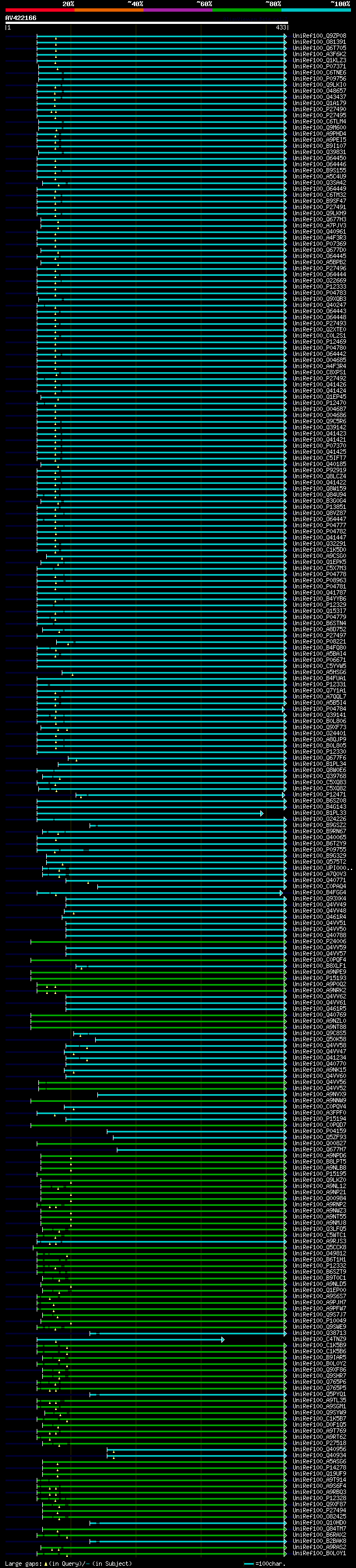Click the orange ~40% identity legend segment
The height and width of the screenshot is (1568, 356).
(x=109, y=11)
